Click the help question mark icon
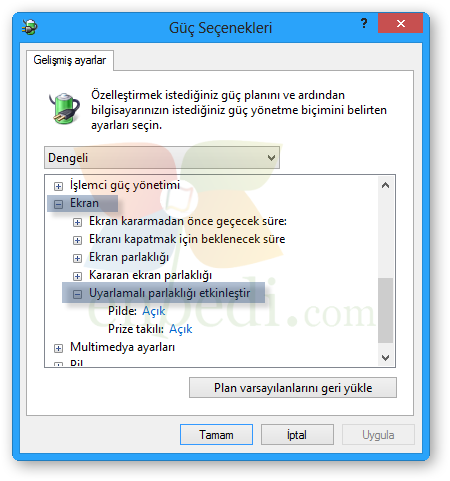450x481 pixels. click(364, 23)
